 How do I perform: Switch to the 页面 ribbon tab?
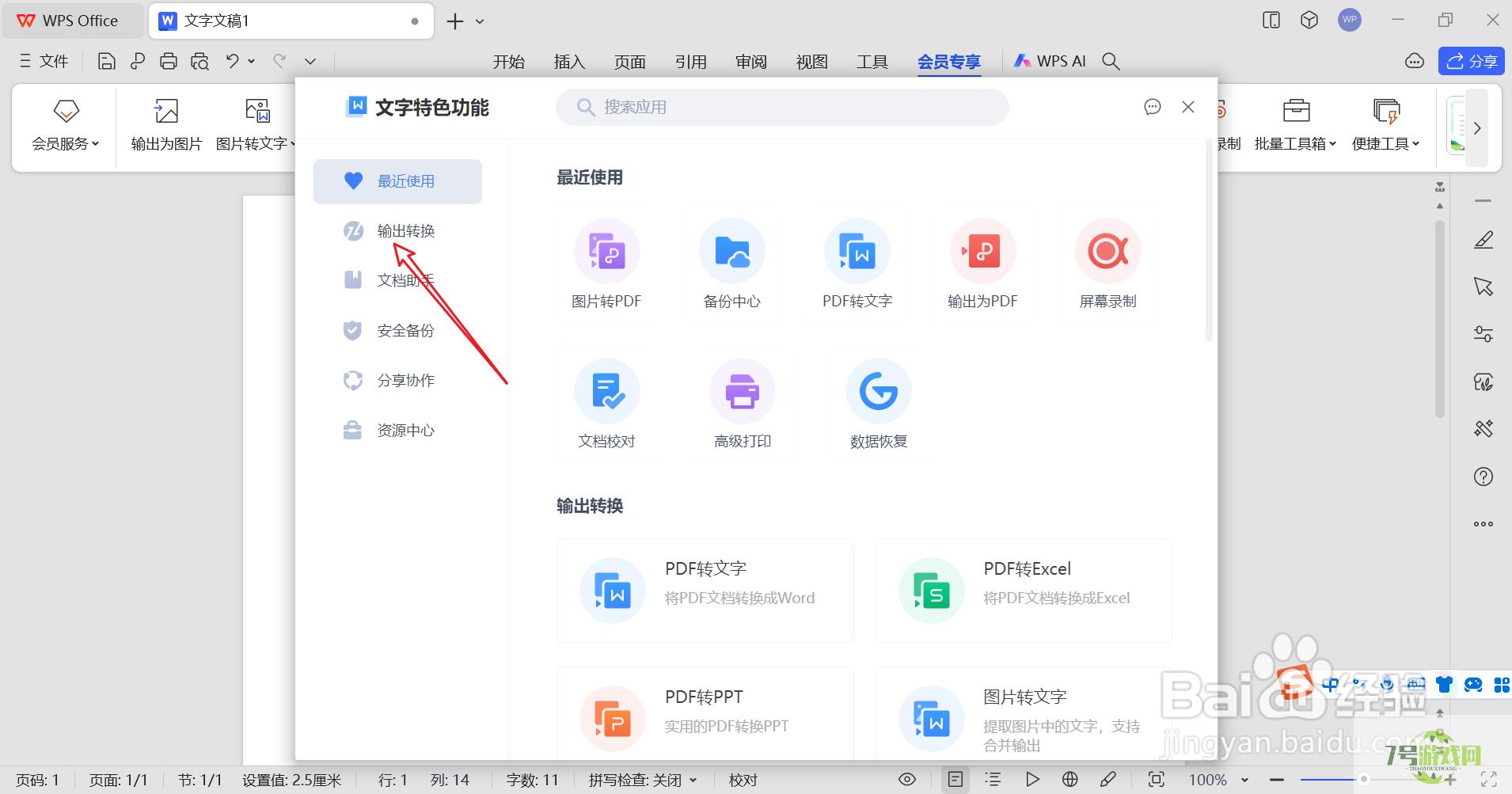pyautogui.click(x=630, y=62)
